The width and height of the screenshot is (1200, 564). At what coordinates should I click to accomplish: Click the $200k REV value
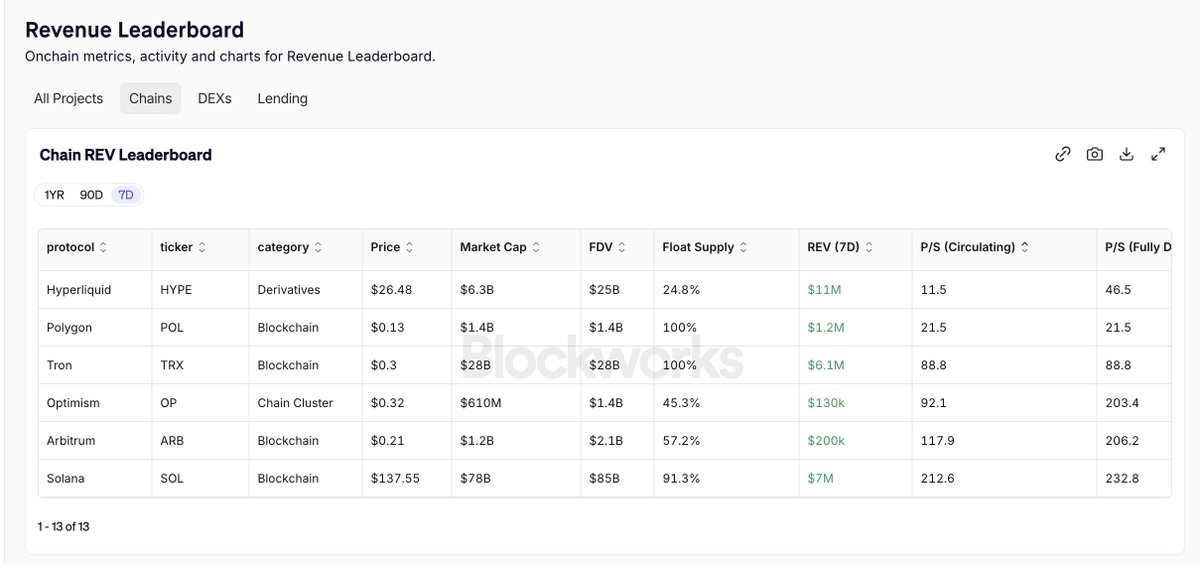click(x=826, y=441)
